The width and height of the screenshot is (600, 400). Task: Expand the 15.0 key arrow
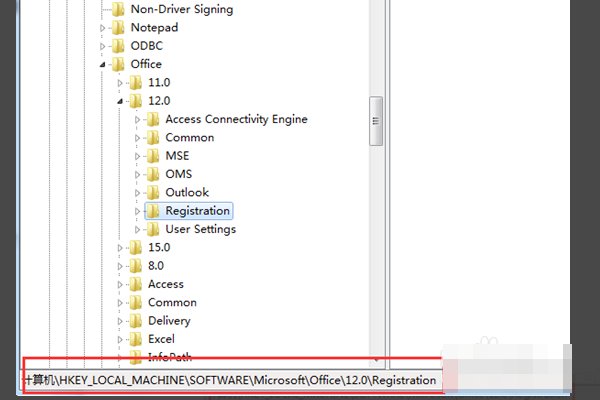click(x=121, y=247)
